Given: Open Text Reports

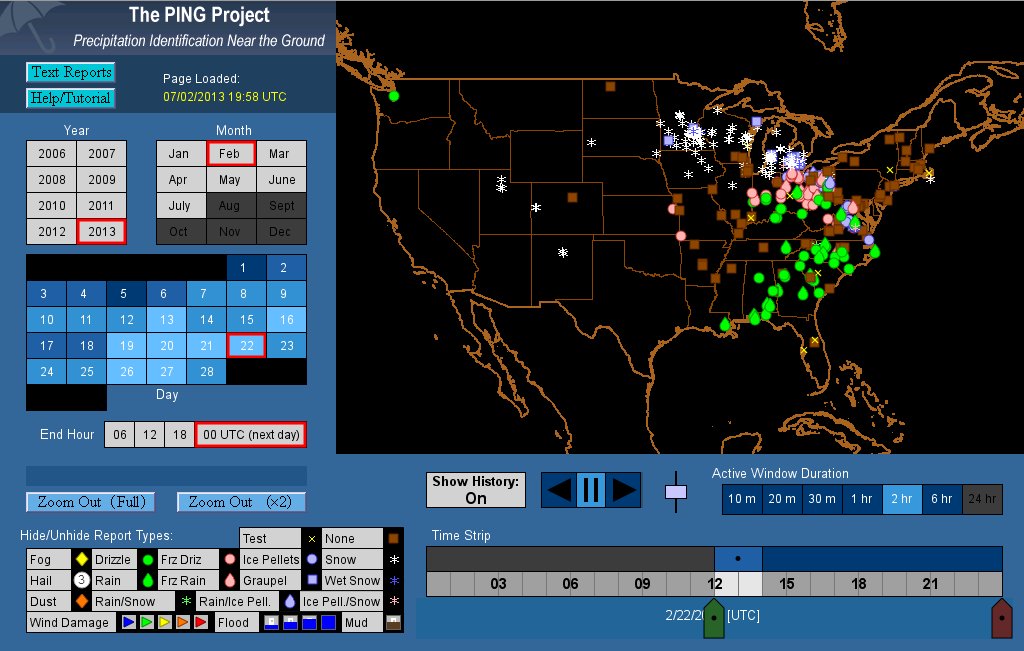Looking at the screenshot, I should tap(70, 72).
